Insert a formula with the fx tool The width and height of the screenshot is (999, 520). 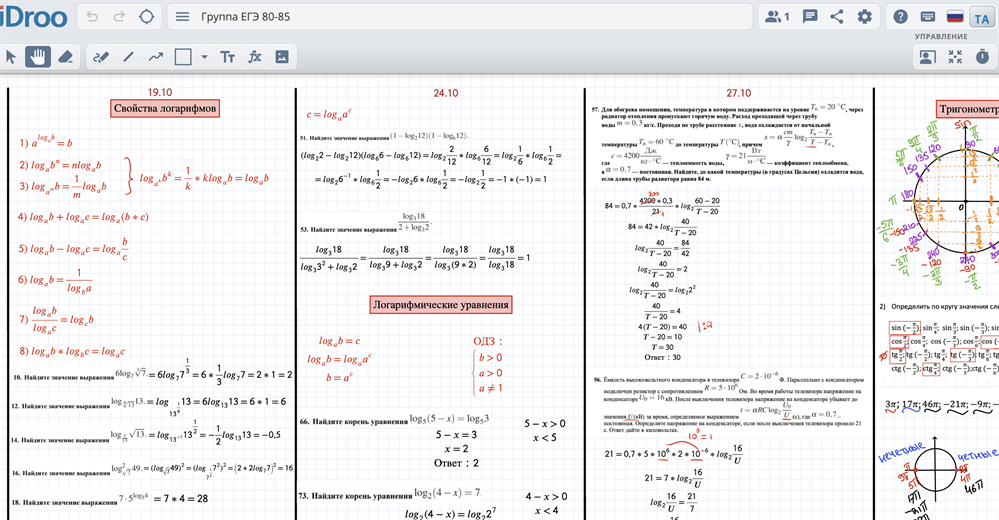[x=255, y=57]
